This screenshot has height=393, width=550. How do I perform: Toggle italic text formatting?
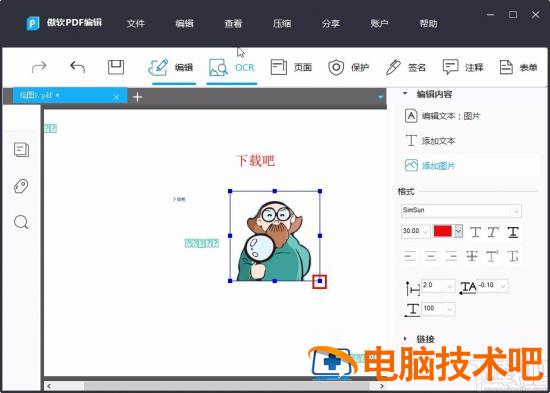pyautogui.click(x=494, y=232)
